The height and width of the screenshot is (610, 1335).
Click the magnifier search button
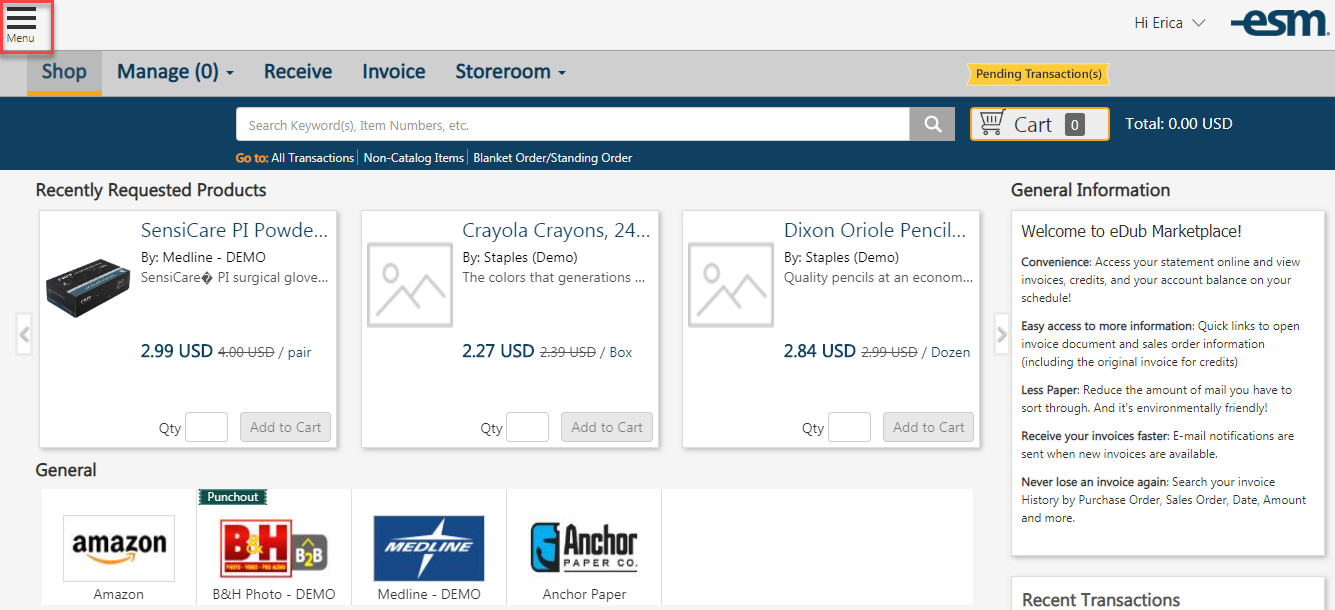[933, 125]
